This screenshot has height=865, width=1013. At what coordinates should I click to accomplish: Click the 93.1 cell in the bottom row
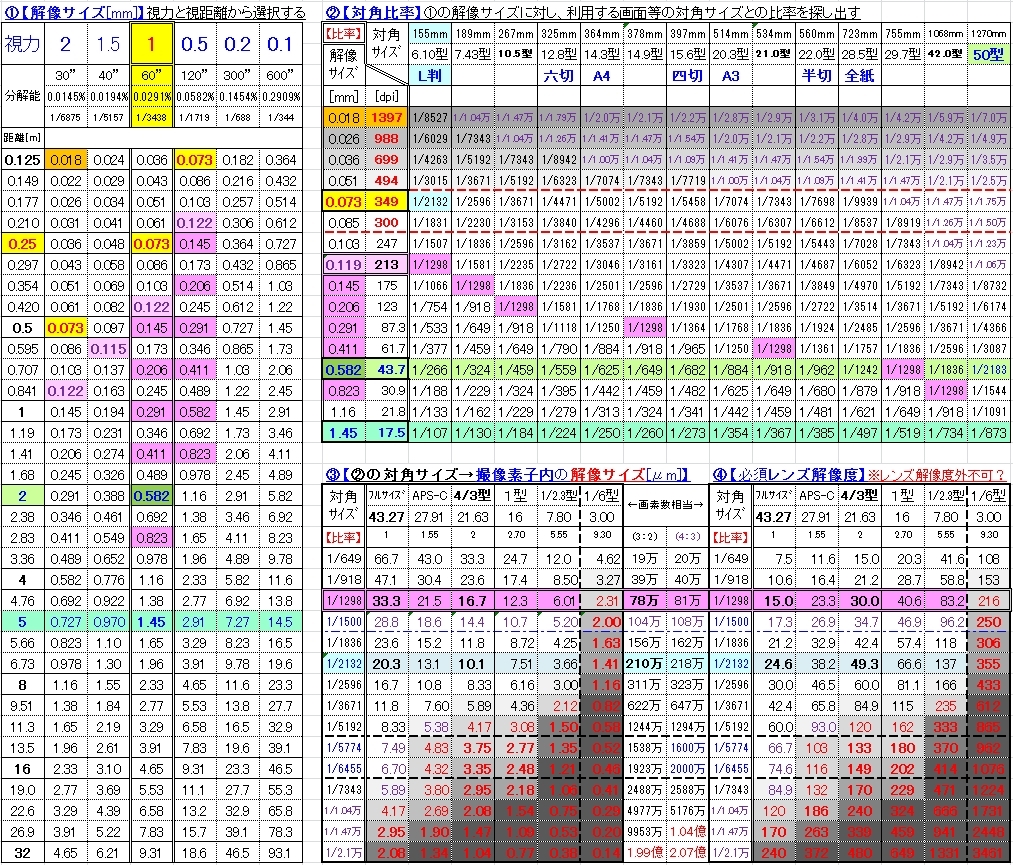coord(280,853)
